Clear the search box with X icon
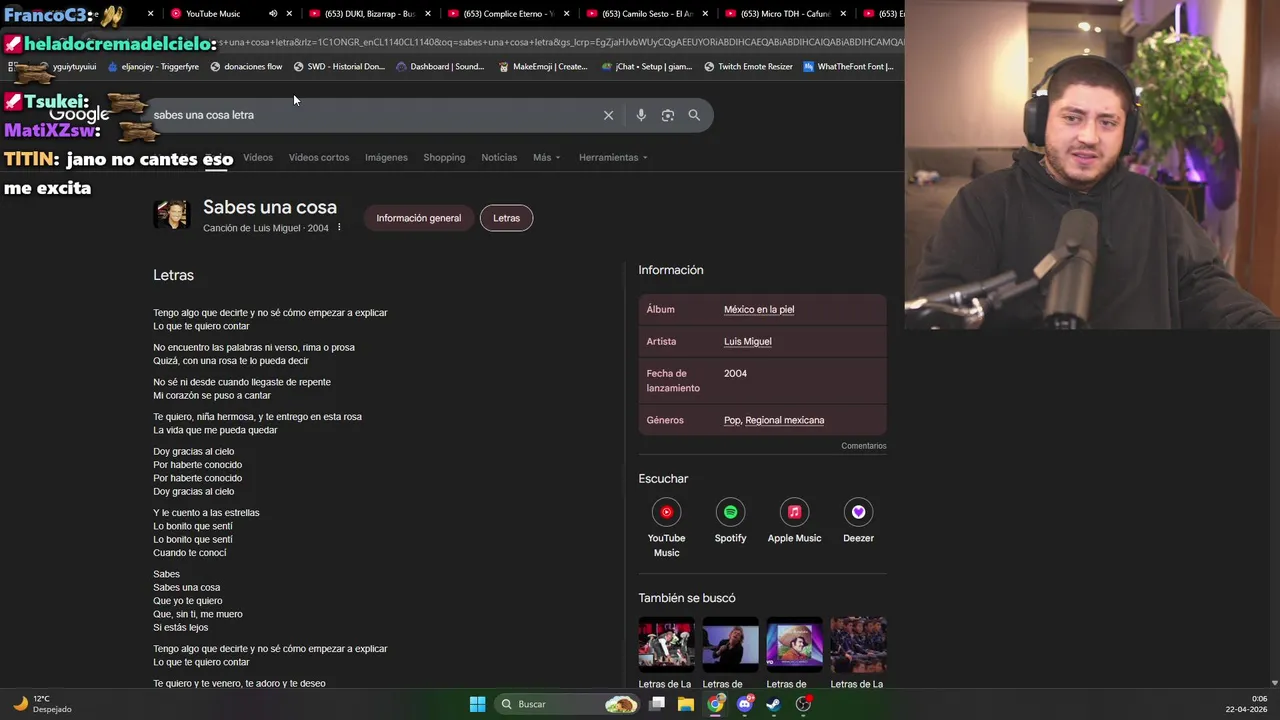 tap(608, 115)
